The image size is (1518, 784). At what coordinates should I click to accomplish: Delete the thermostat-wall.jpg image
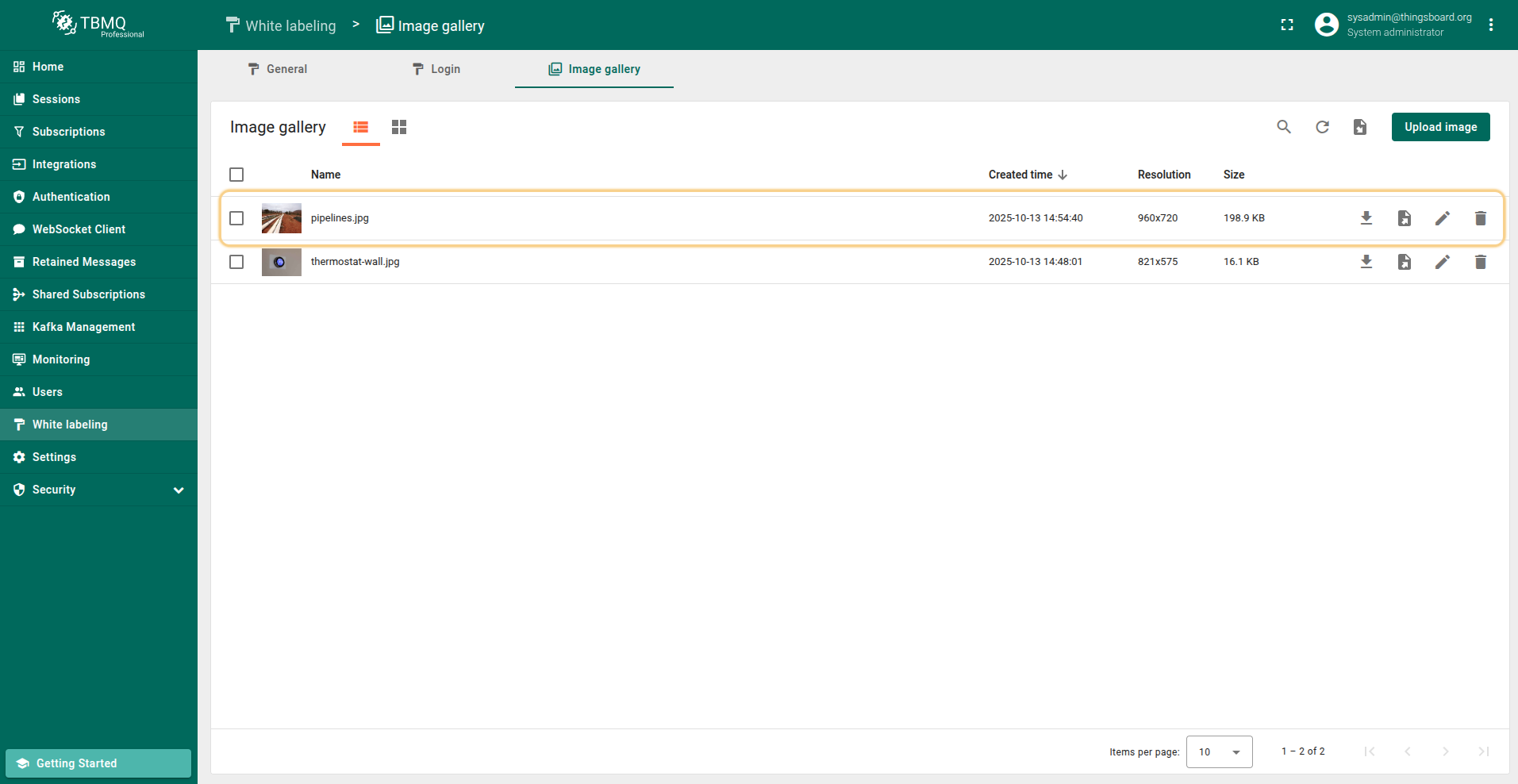click(x=1480, y=262)
